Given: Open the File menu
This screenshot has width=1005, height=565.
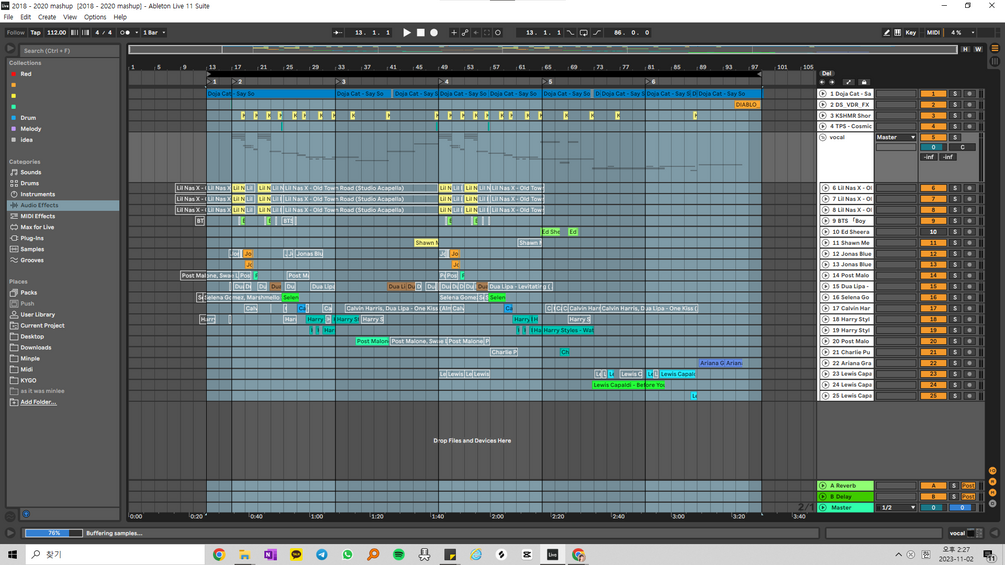Looking at the screenshot, I should [8, 17].
